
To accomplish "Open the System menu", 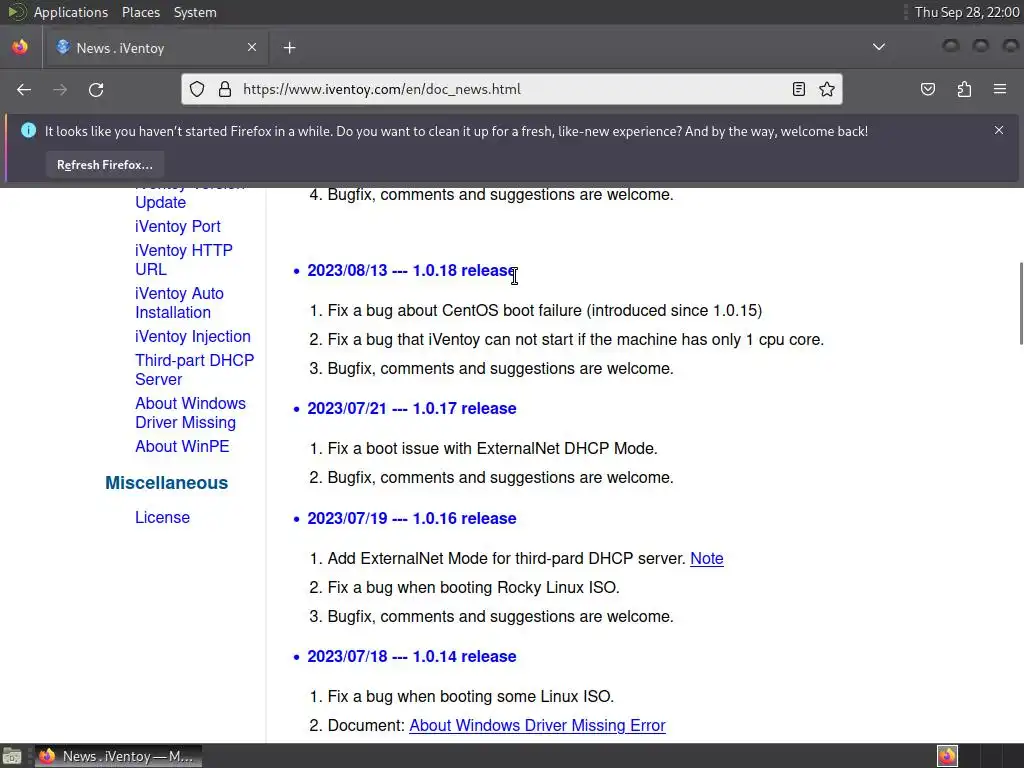I will pyautogui.click(x=195, y=12).
